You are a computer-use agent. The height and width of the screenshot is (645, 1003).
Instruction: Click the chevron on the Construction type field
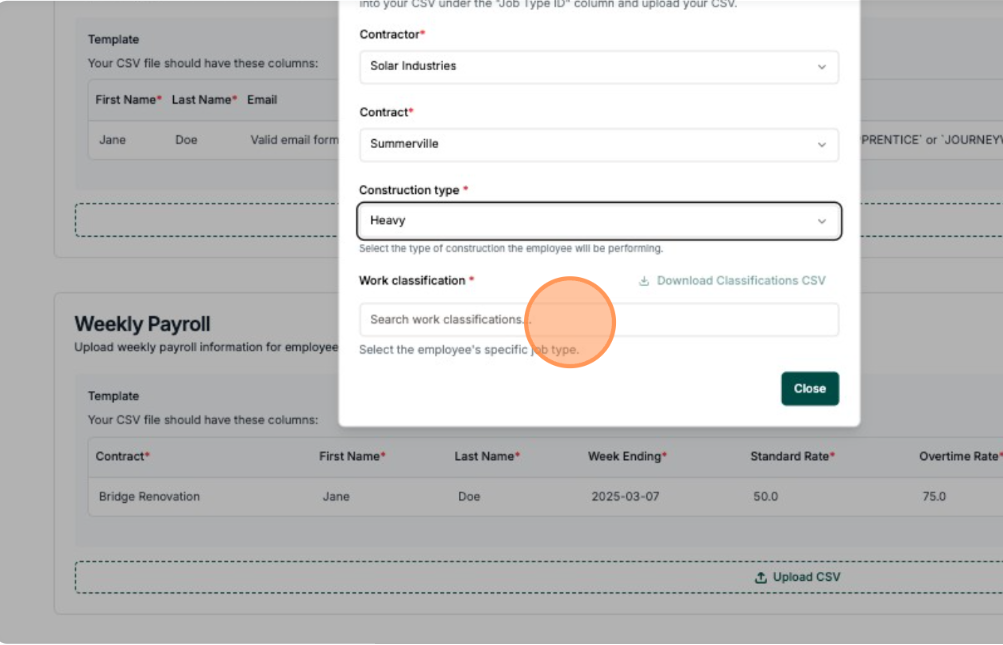[x=821, y=220]
